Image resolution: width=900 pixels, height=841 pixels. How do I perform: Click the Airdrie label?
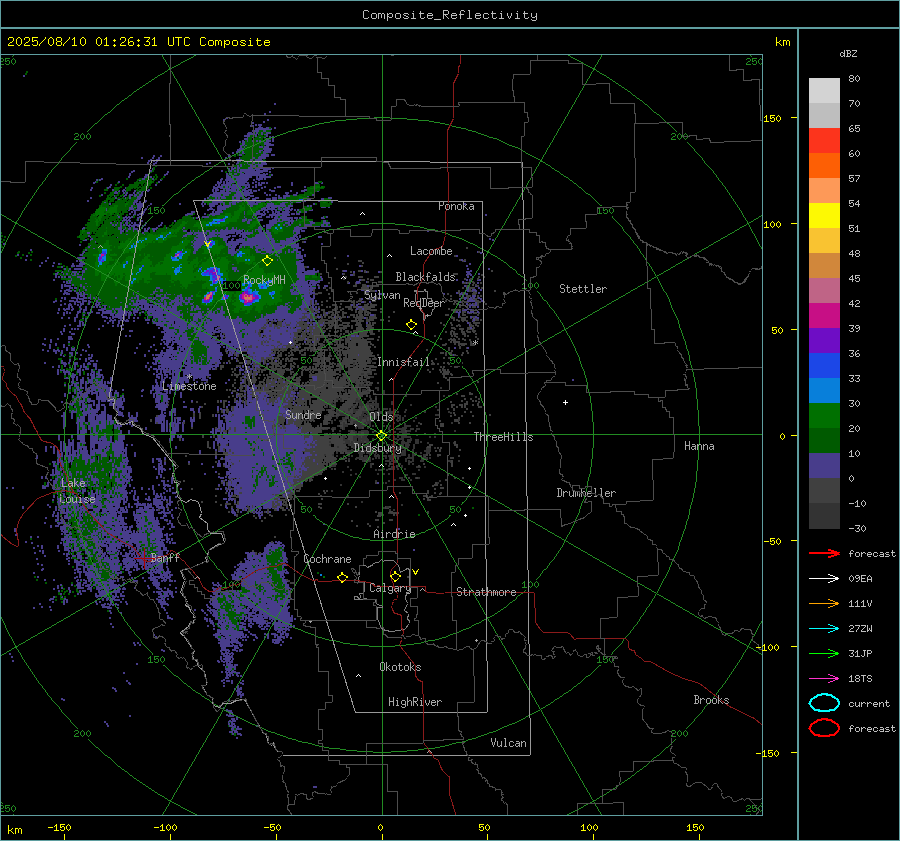(394, 534)
